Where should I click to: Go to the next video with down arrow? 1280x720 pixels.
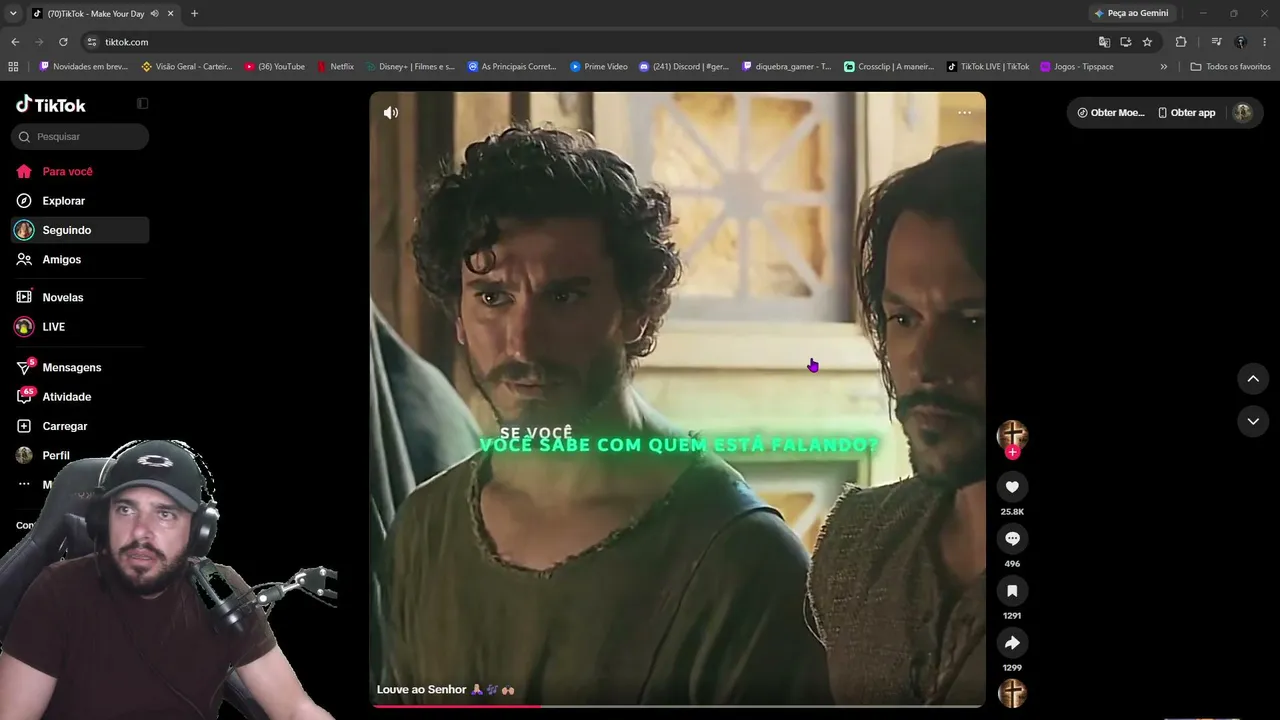click(1253, 422)
